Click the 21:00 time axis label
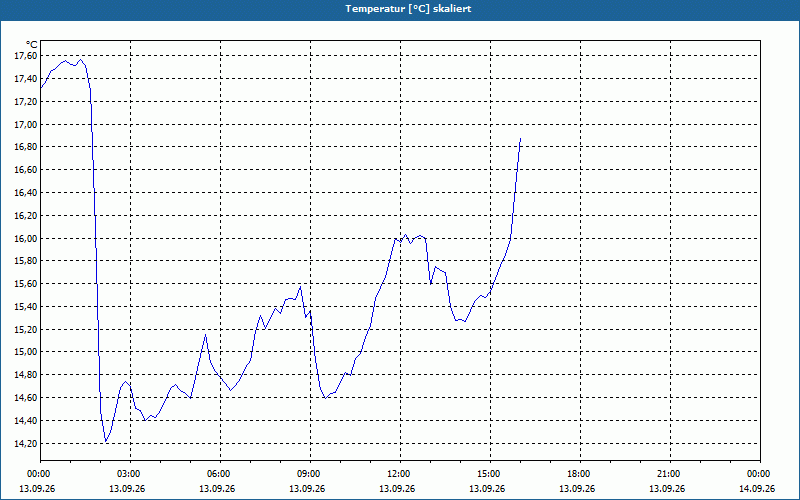The width and height of the screenshot is (800, 500). [x=667, y=474]
